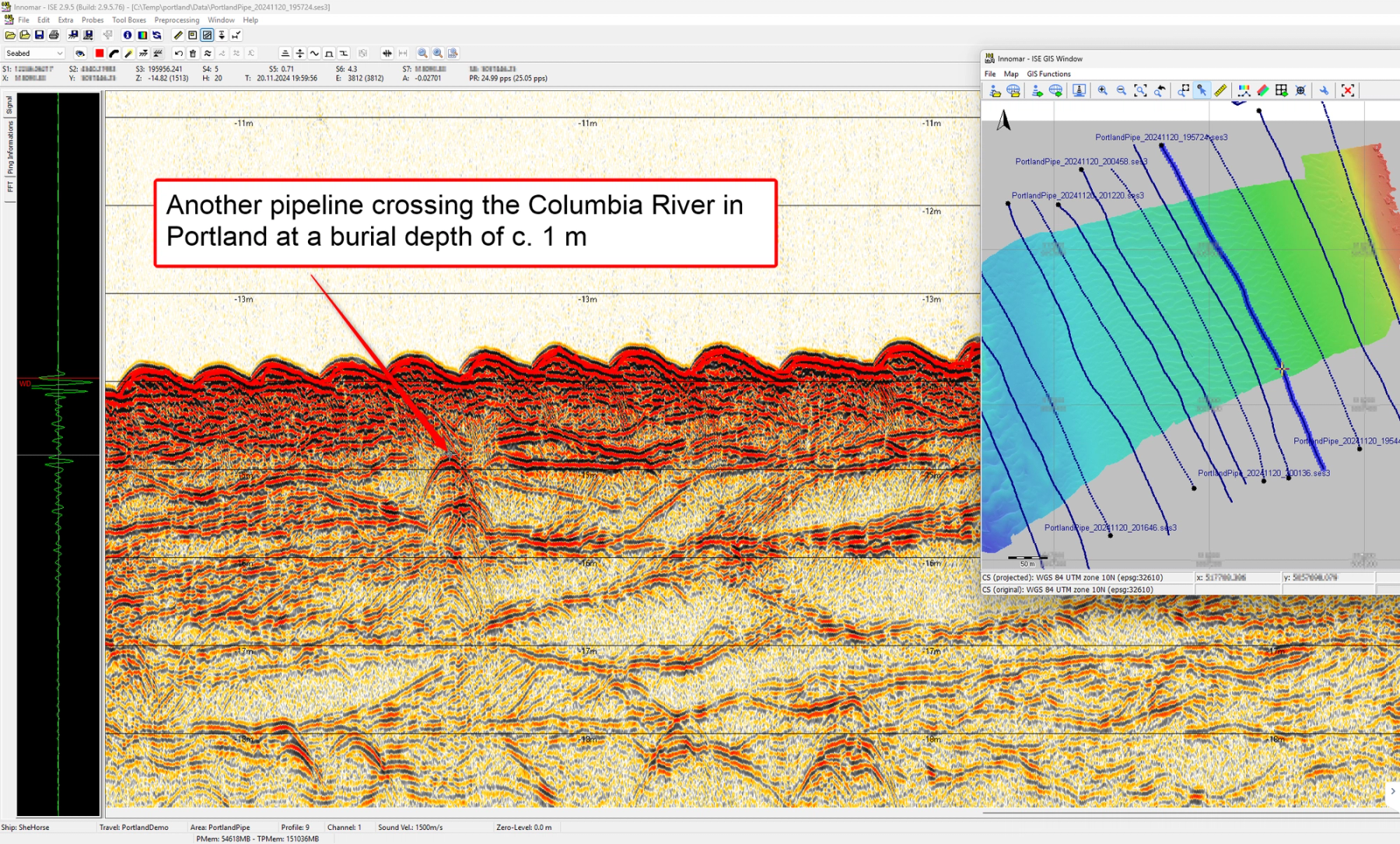This screenshot has height=844, width=1400.
Task: Click the GIS globe open map icon
Action: (x=1013, y=90)
